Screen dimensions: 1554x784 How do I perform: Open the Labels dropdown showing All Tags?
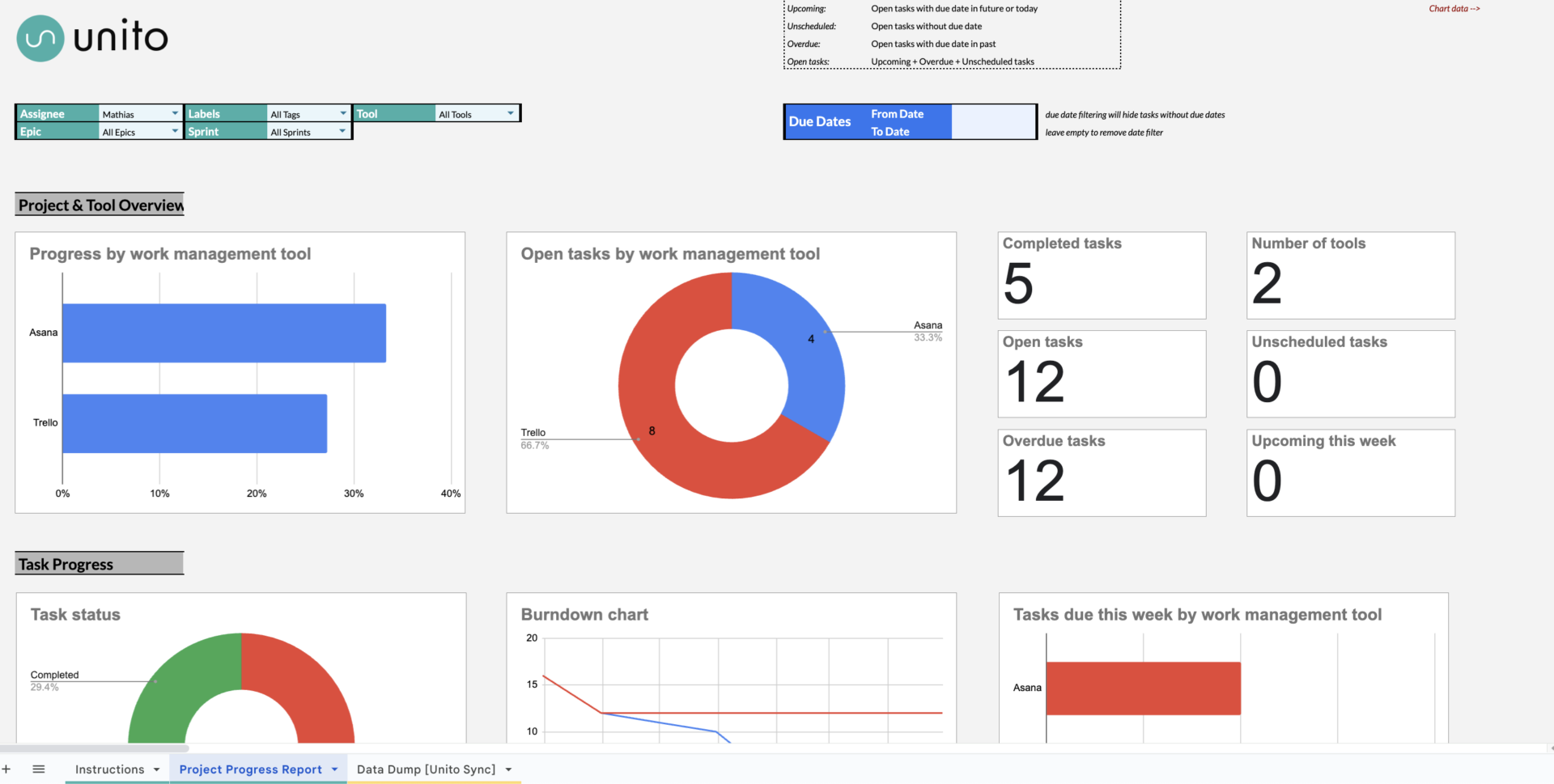(342, 113)
